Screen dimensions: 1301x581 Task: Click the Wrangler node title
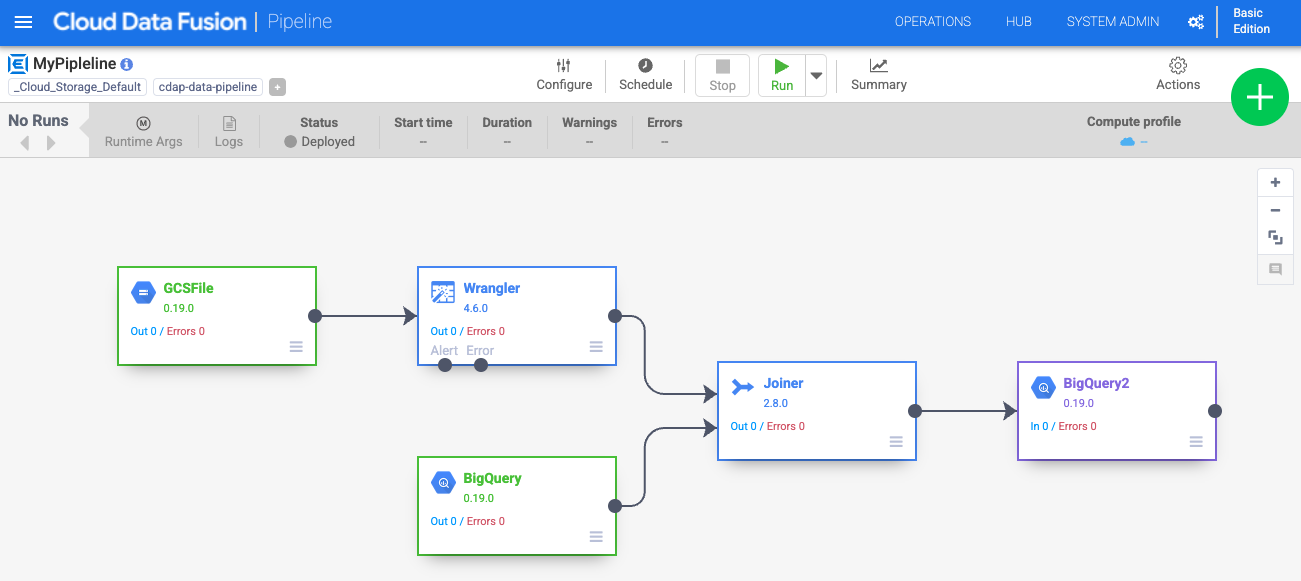(x=491, y=288)
